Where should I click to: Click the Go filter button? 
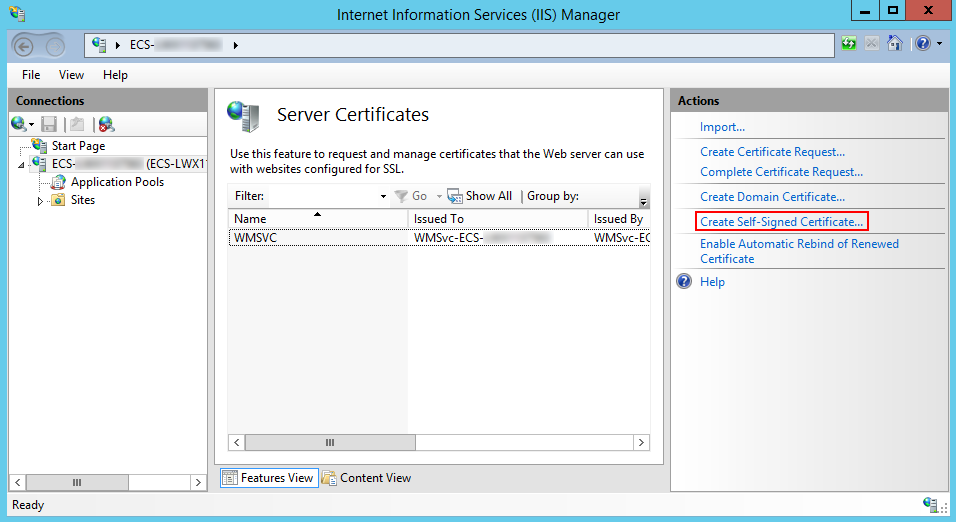click(411, 196)
